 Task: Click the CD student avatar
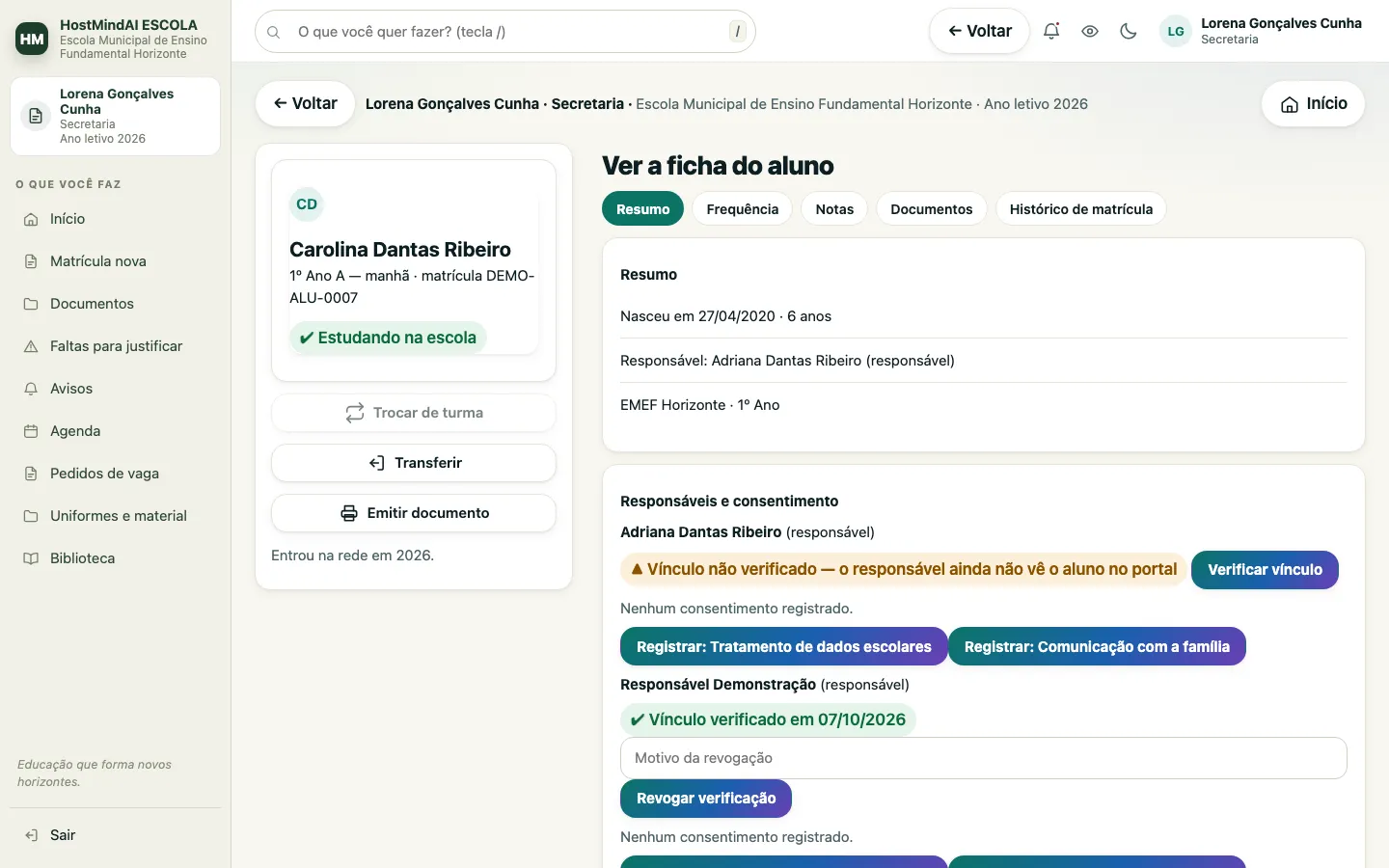(307, 204)
